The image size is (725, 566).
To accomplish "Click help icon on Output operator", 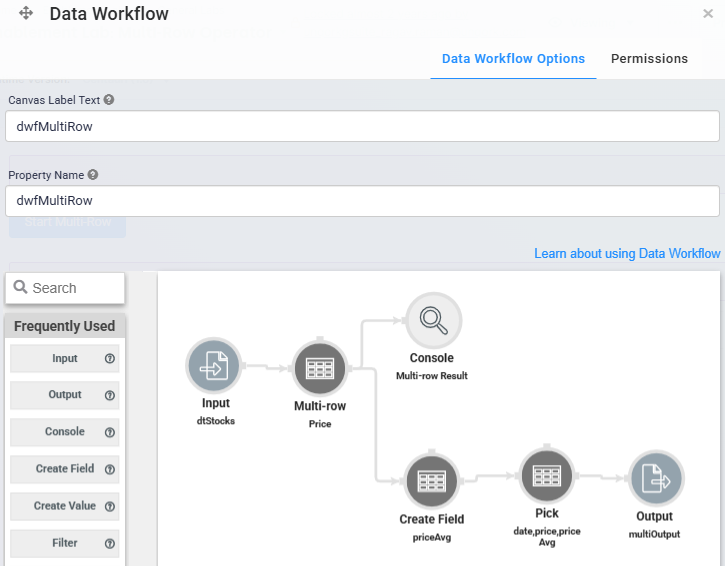I will point(110,395).
